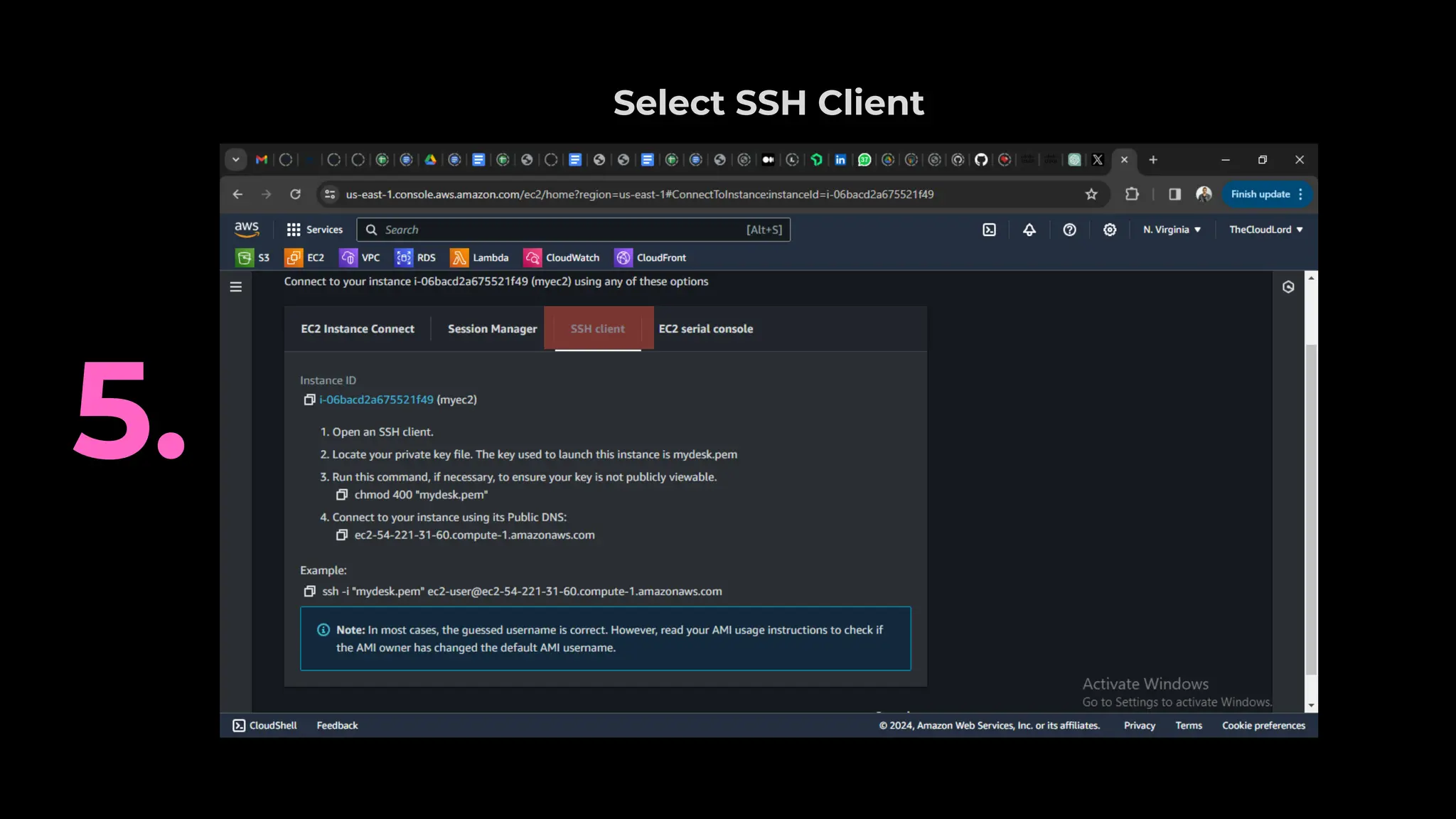Open CloudShell from the footer
The width and height of the screenshot is (1456, 819).
click(264, 725)
